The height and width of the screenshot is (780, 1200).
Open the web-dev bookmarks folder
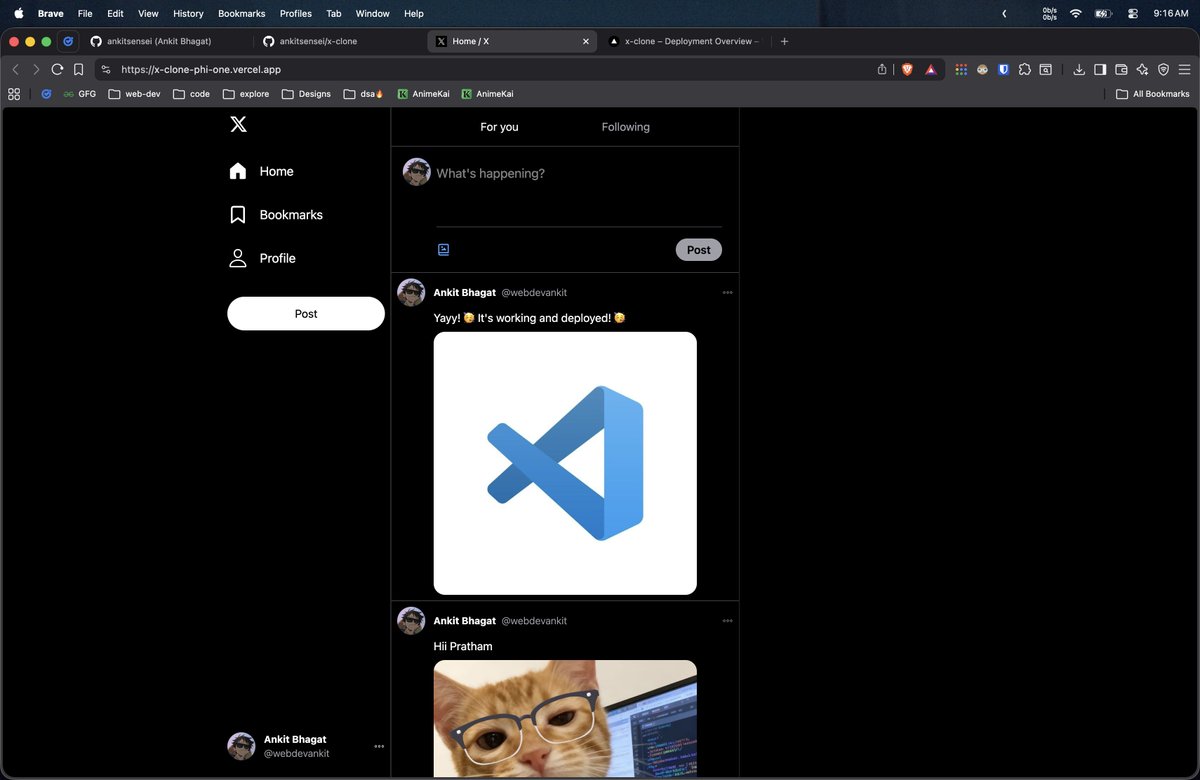[134, 94]
